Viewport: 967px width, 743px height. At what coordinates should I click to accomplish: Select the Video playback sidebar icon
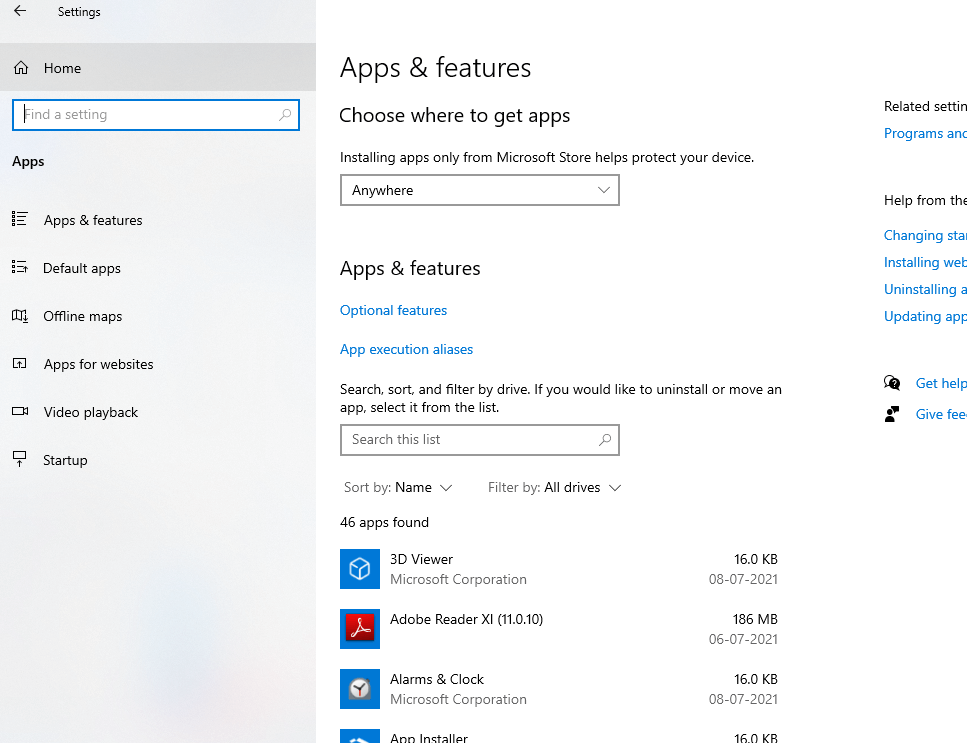click(x=21, y=412)
